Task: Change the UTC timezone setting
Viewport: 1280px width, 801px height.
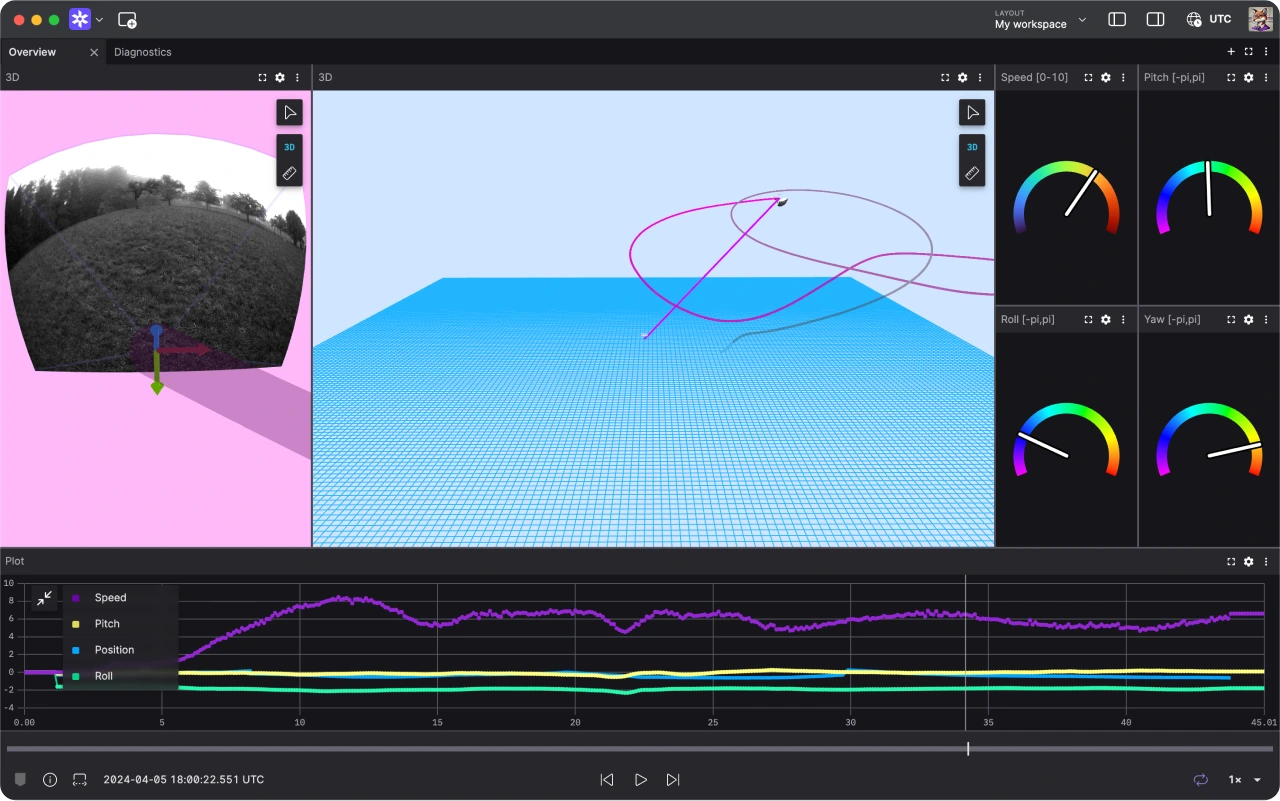Action: [1208, 19]
